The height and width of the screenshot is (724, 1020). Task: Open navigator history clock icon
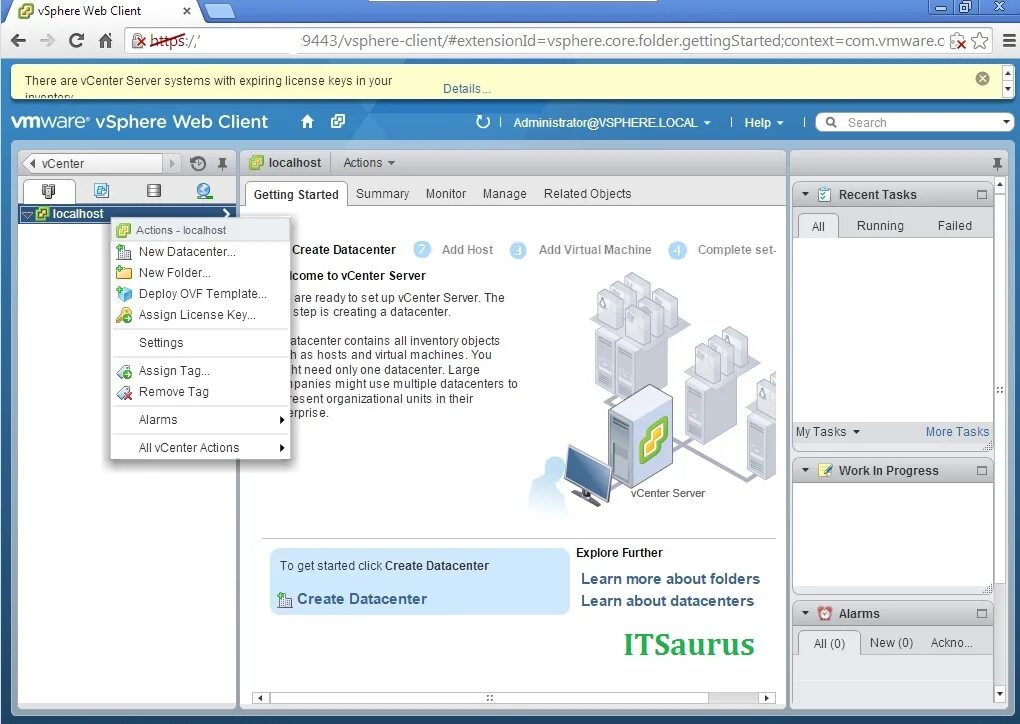coord(198,163)
